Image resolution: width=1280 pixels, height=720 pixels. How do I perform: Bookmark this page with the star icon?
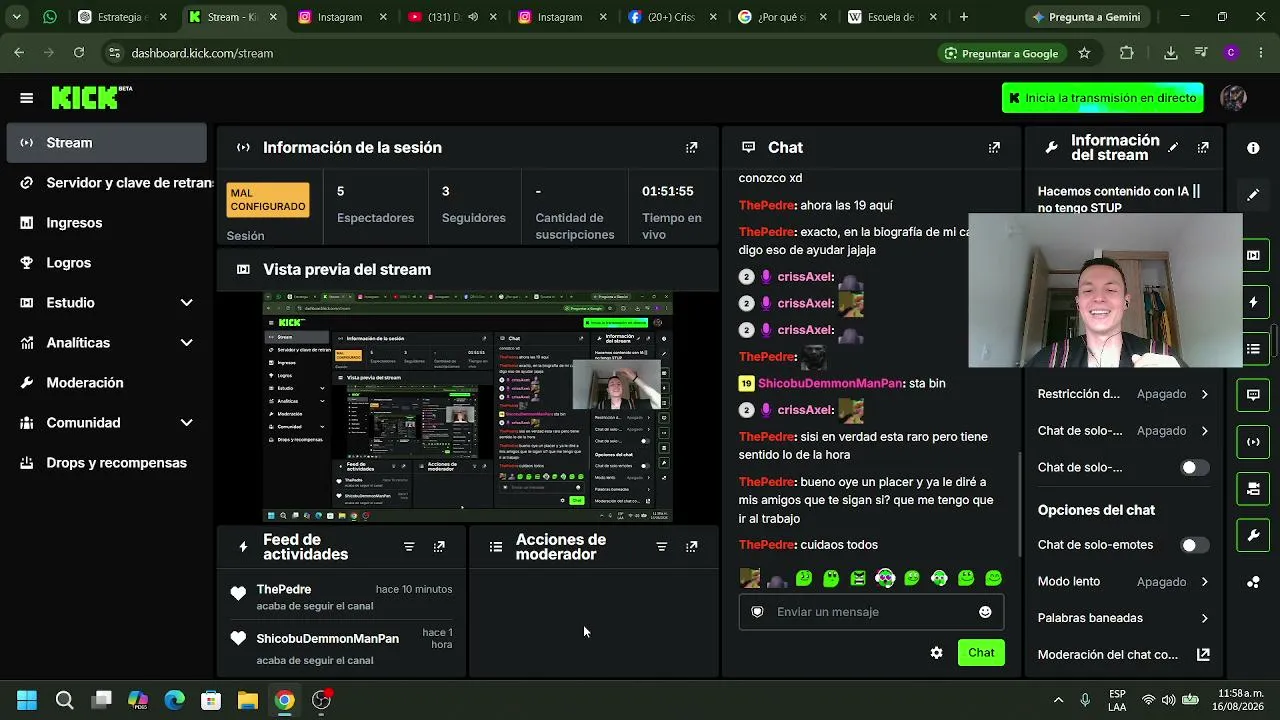pyautogui.click(x=1084, y=53)
